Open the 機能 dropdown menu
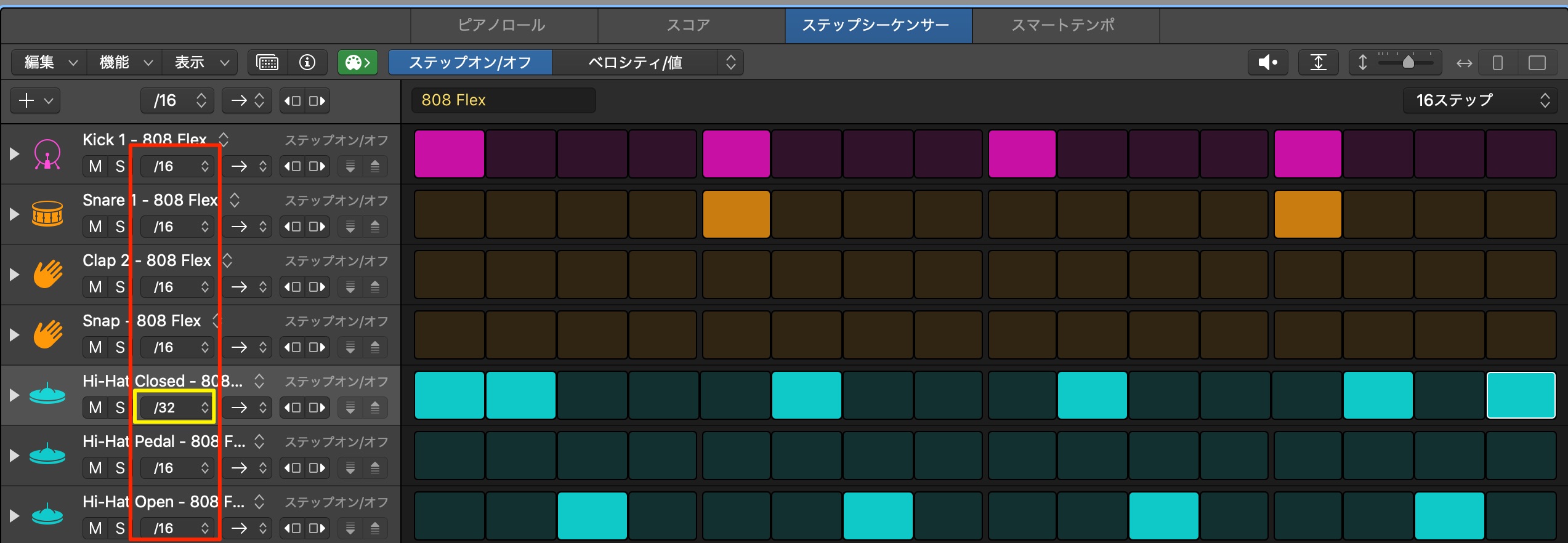 (125, 62)
